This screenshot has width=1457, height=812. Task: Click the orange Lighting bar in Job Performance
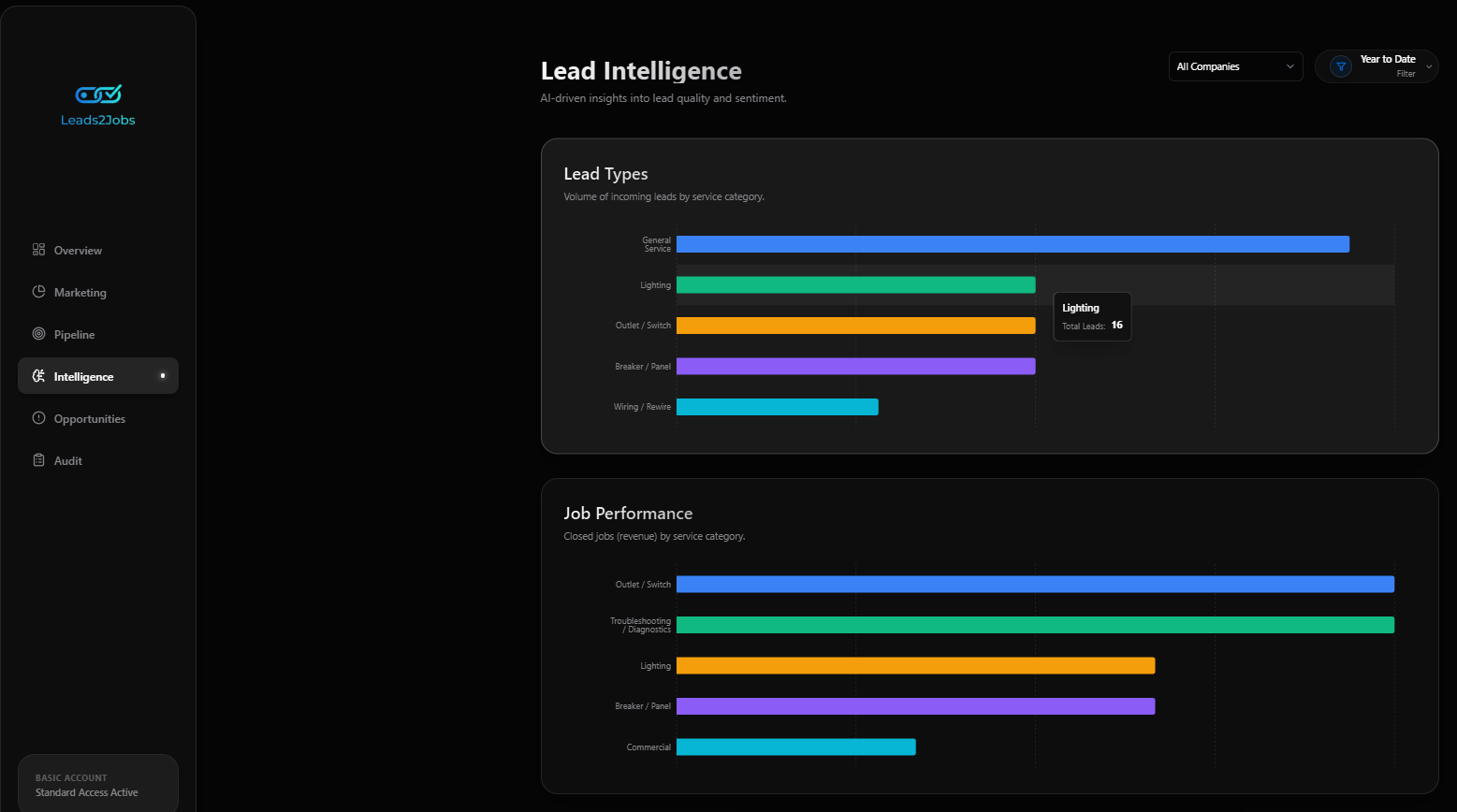[915, 665]
